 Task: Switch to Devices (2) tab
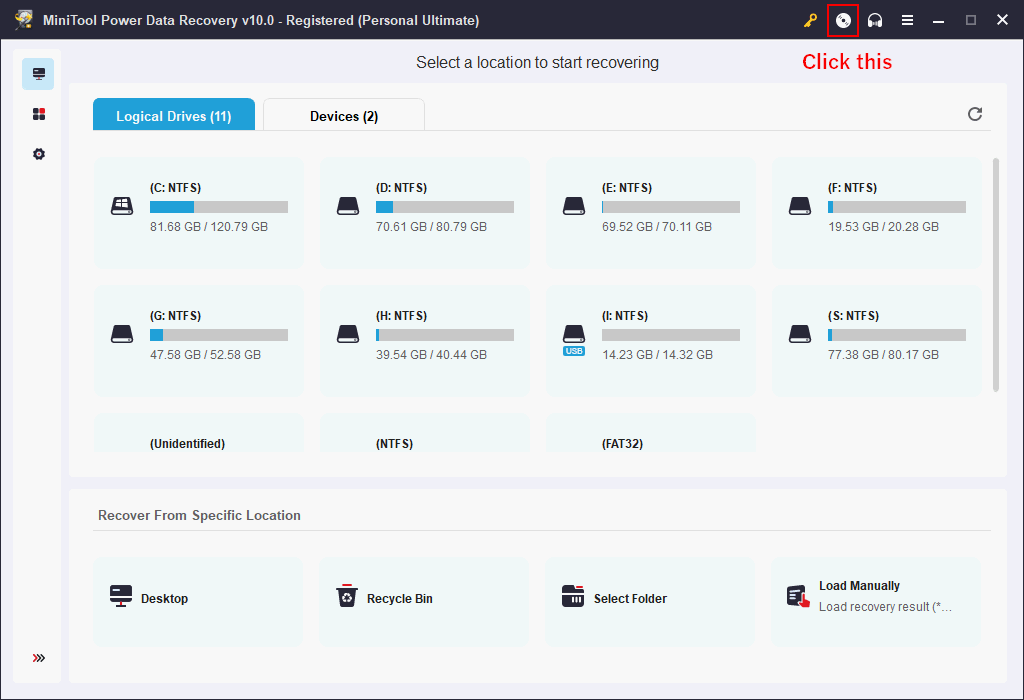click(344, 115)
